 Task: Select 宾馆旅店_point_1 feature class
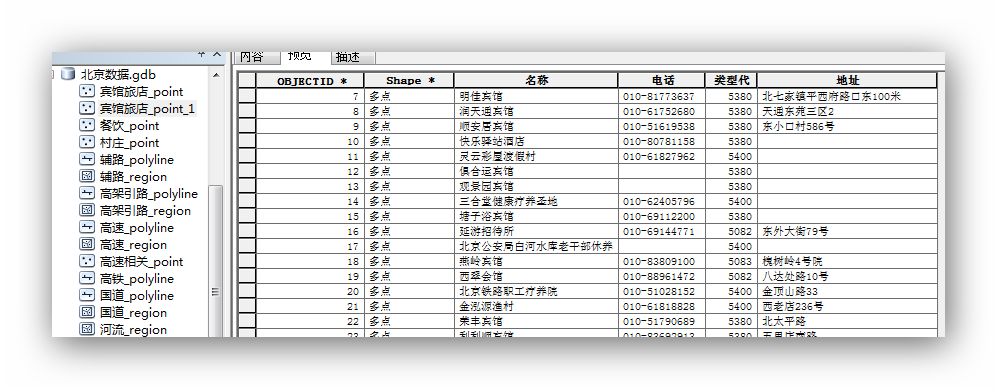(147, 109)
